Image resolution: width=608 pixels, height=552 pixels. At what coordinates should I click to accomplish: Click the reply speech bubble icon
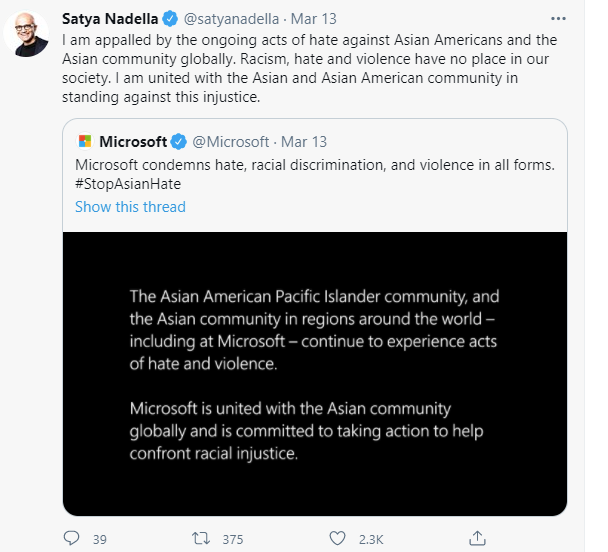[x=71, y=538]
